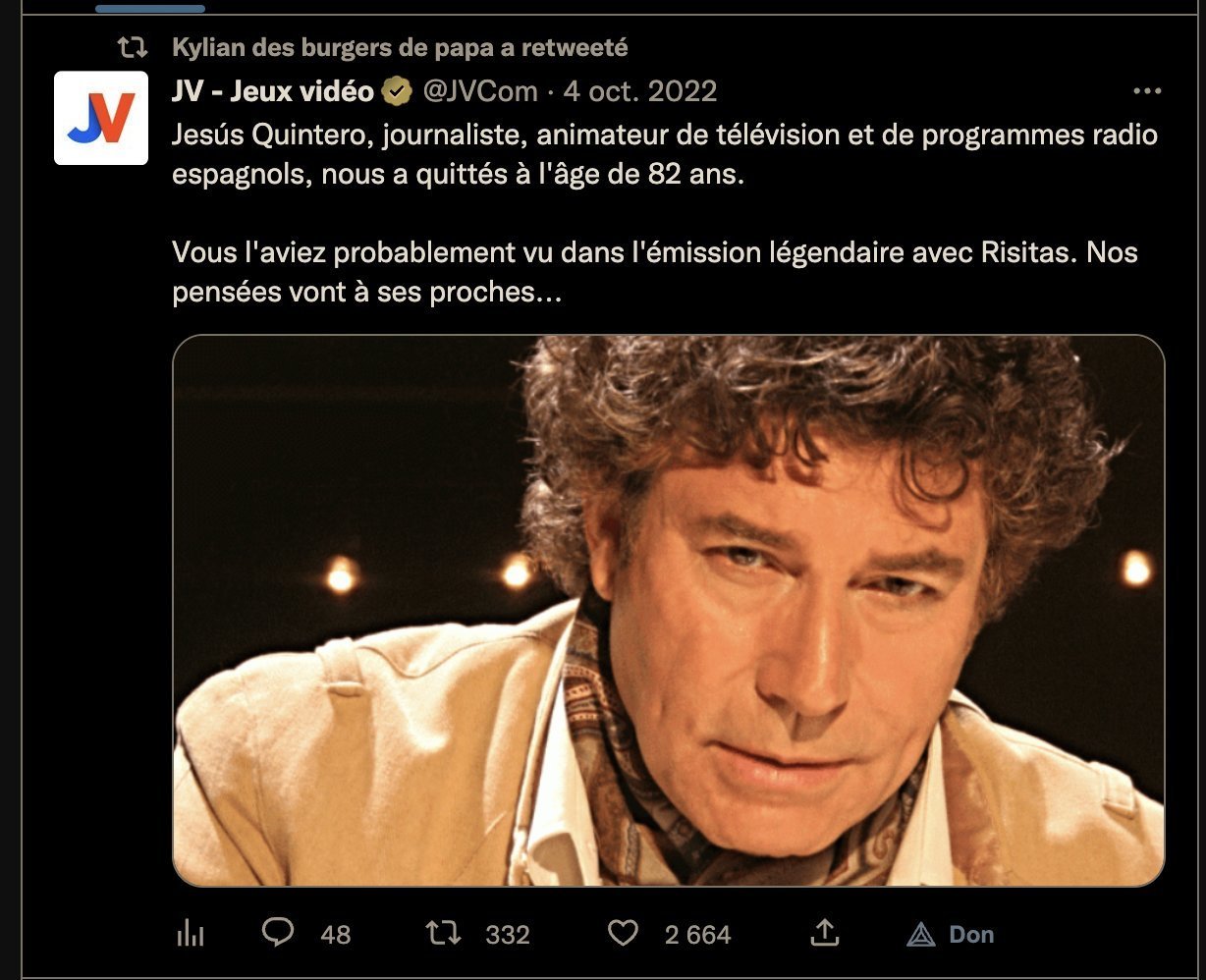
Task: Open the attached photo of the man
Action: (669, 611)
